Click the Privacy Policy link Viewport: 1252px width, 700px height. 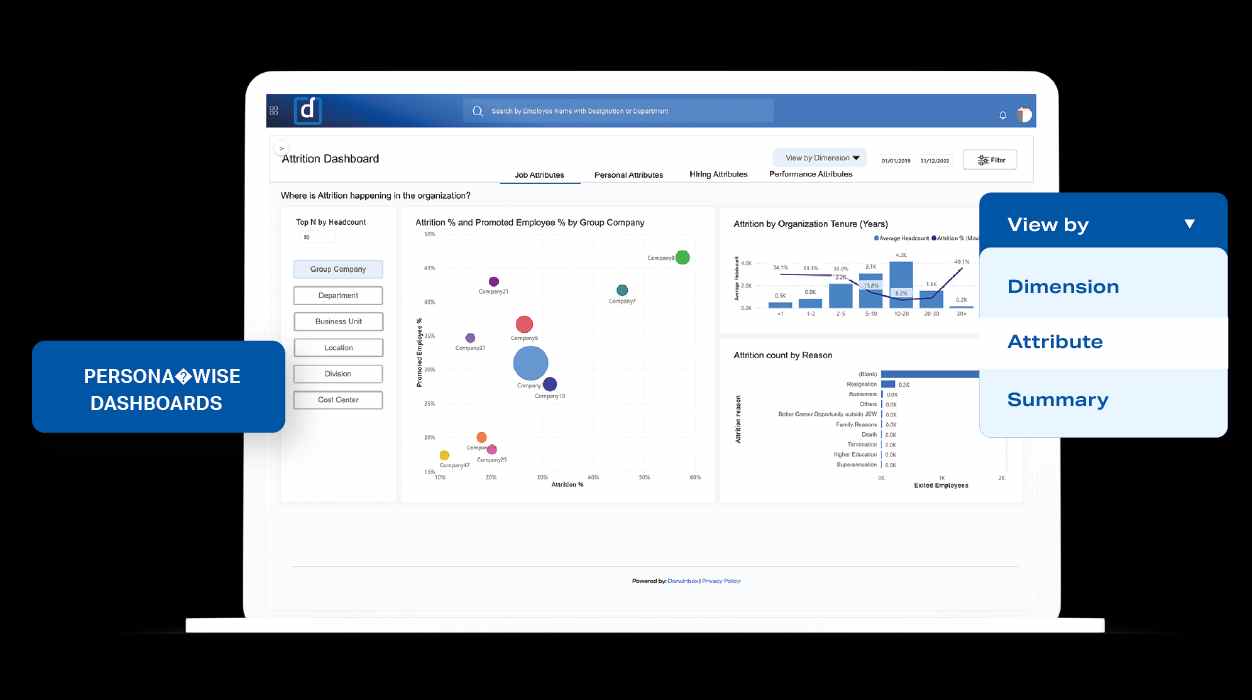[721, 581]
